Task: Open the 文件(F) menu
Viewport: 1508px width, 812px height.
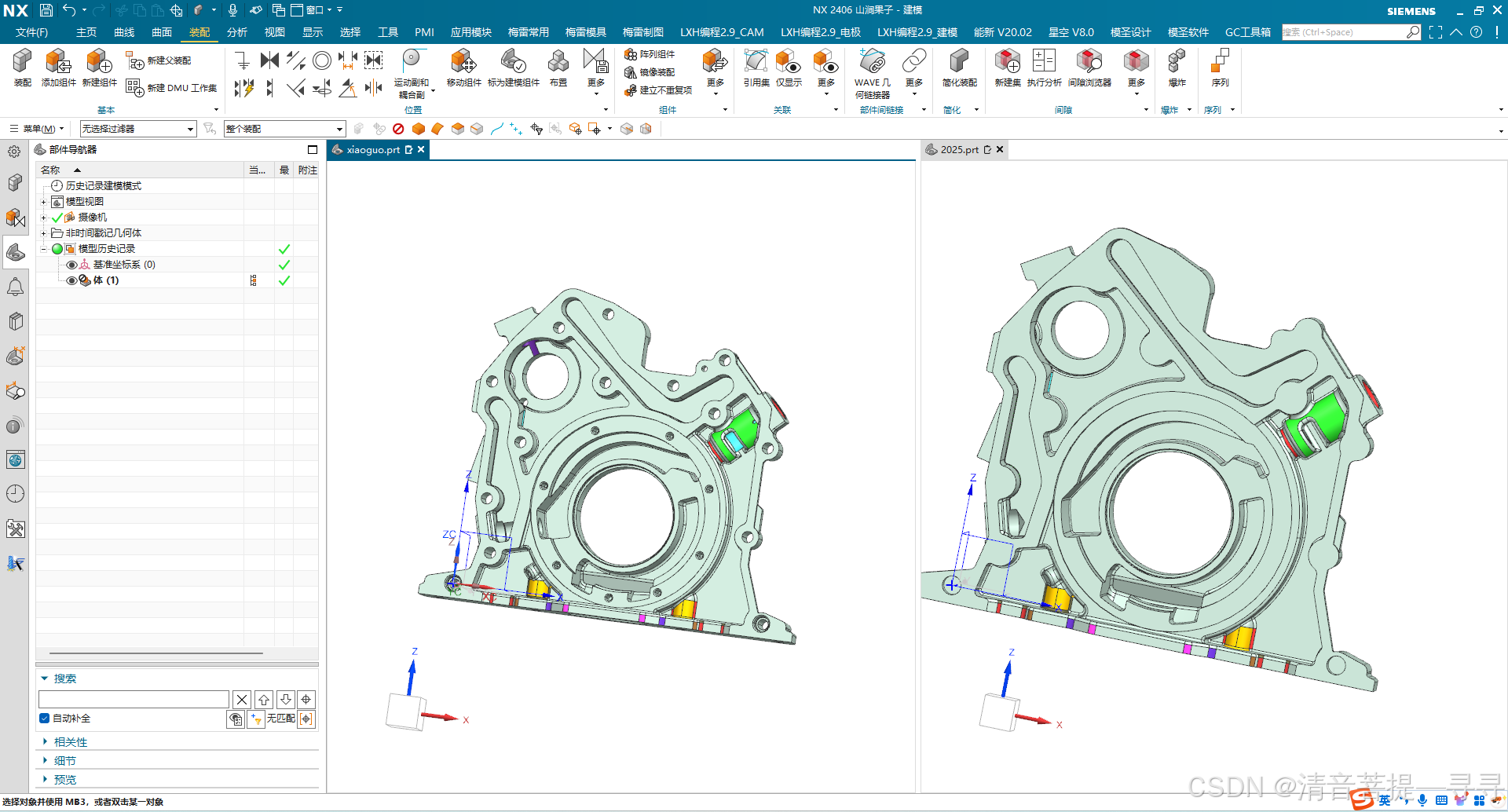Action: 31,32
